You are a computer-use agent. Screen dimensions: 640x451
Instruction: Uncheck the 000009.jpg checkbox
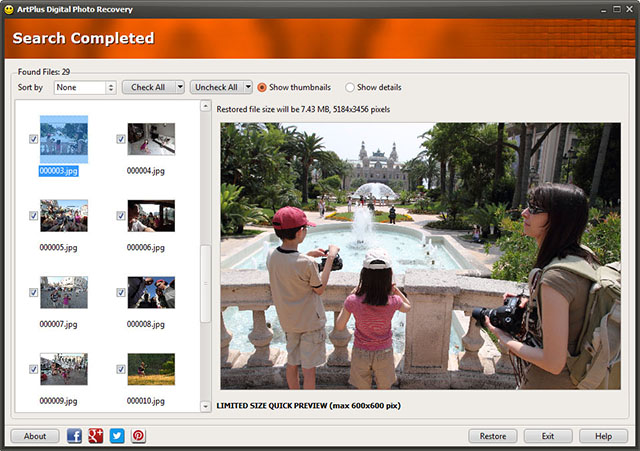34,369
